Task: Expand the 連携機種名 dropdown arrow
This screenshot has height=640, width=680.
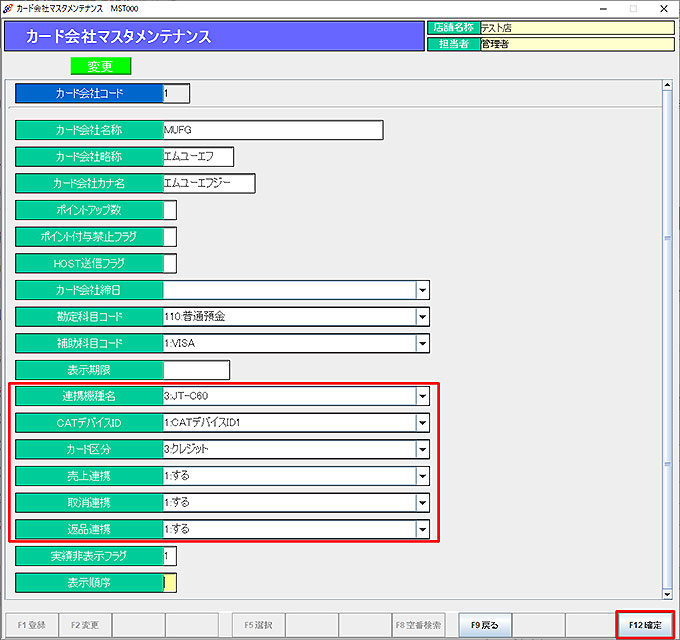Action: (x=422, y=396)
